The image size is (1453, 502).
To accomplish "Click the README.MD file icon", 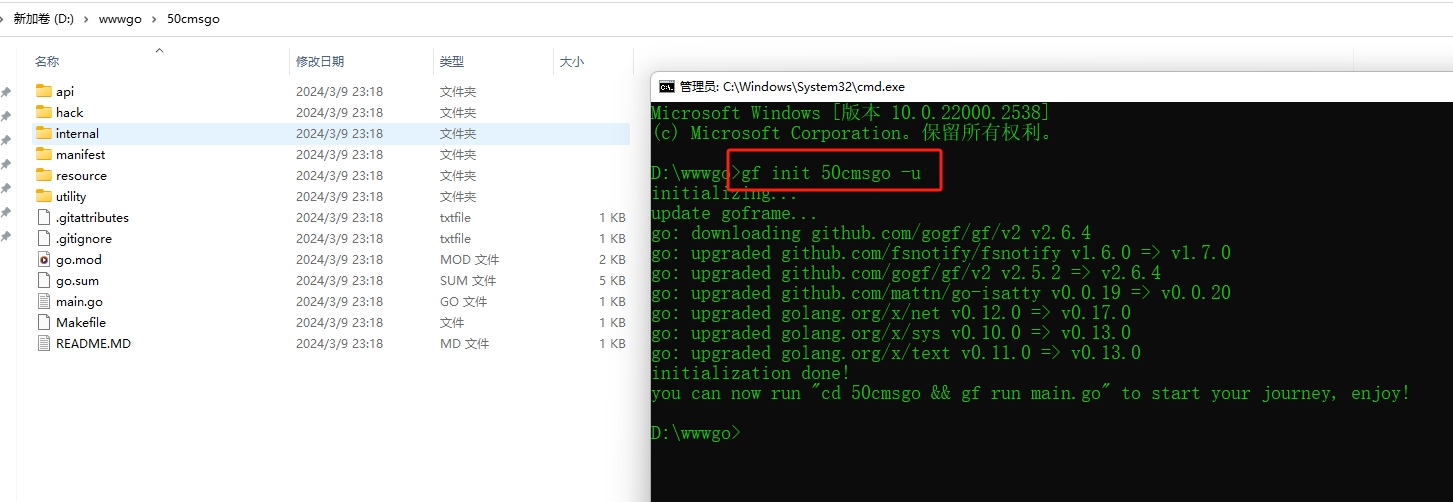I will [x=43, y=343].
